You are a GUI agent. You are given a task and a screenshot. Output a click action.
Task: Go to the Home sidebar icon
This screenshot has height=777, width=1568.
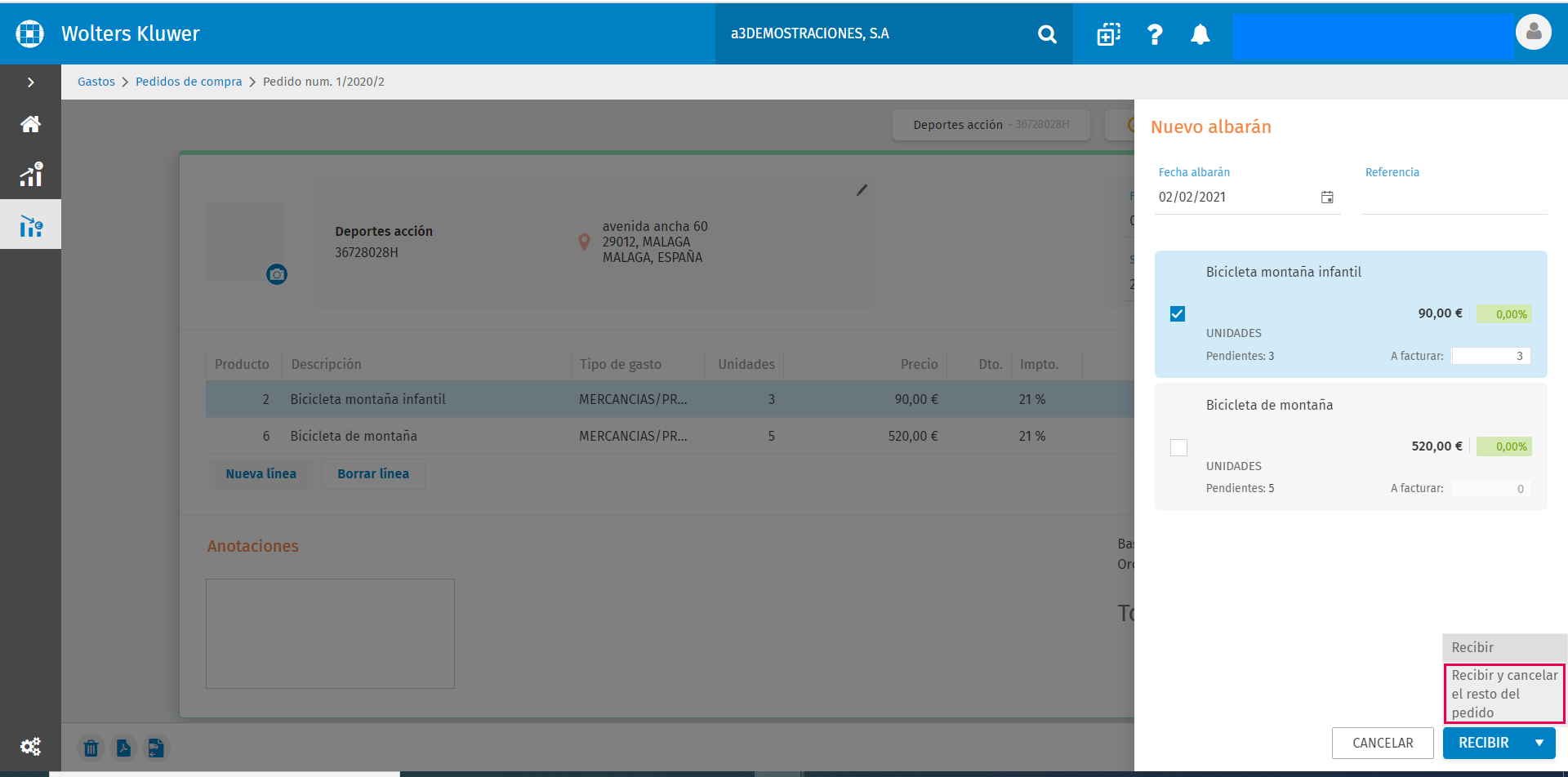(x=30, y=124)
